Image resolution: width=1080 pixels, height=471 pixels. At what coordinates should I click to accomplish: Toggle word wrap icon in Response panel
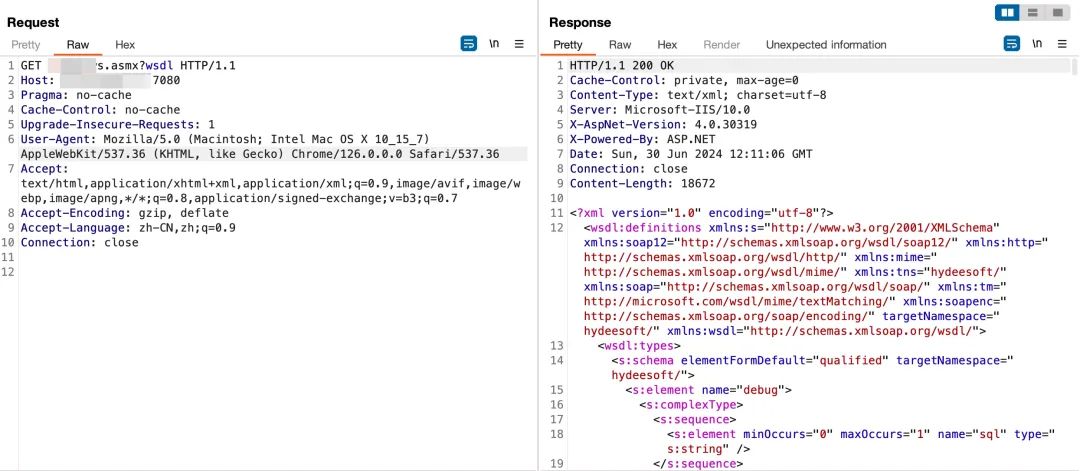1011,44
